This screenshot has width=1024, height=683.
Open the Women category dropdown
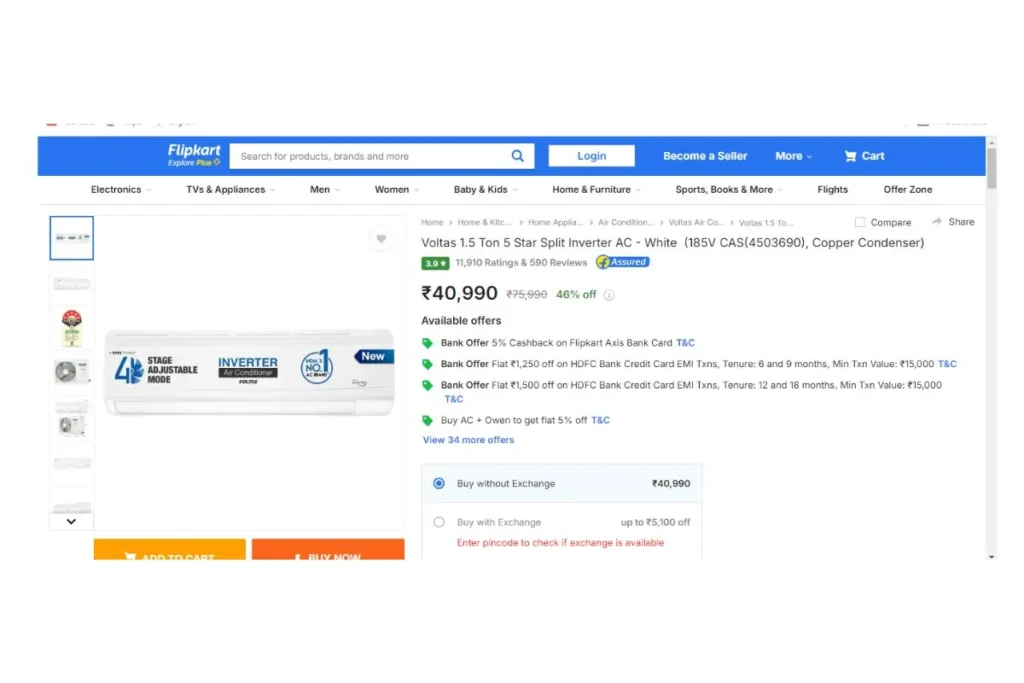pos(396,190)
